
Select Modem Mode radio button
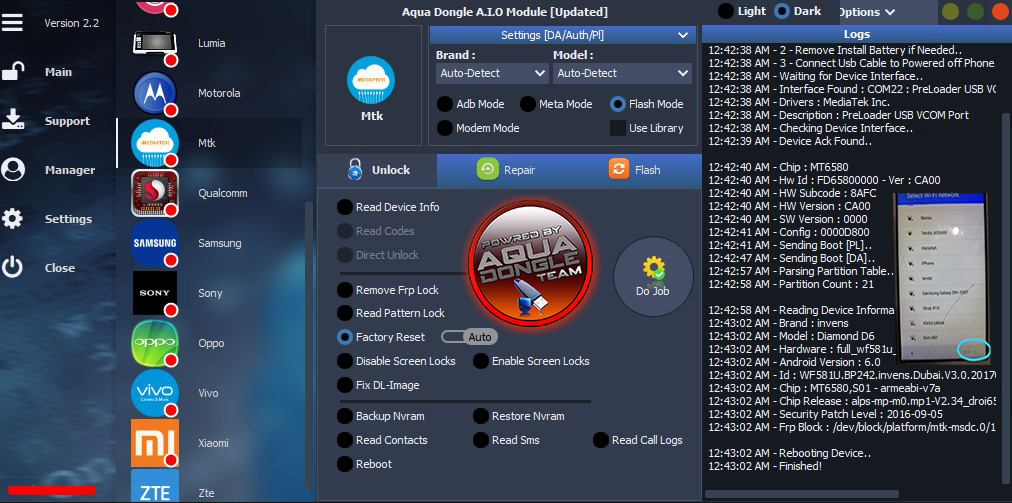tap(445, 128)
